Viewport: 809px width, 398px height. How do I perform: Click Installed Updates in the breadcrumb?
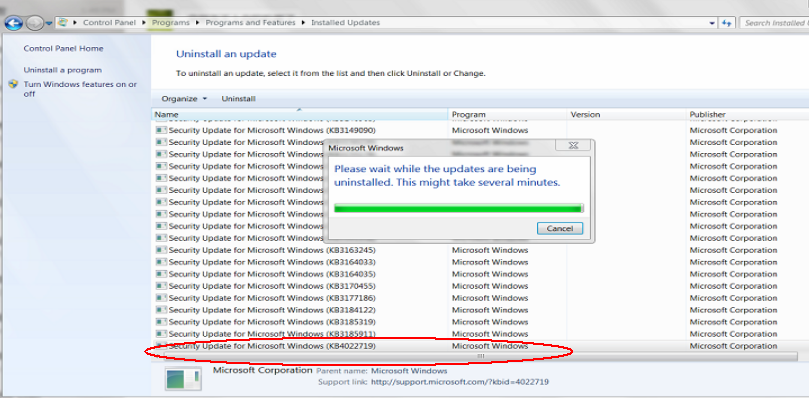pyautogui.click(x=345, y=23)
